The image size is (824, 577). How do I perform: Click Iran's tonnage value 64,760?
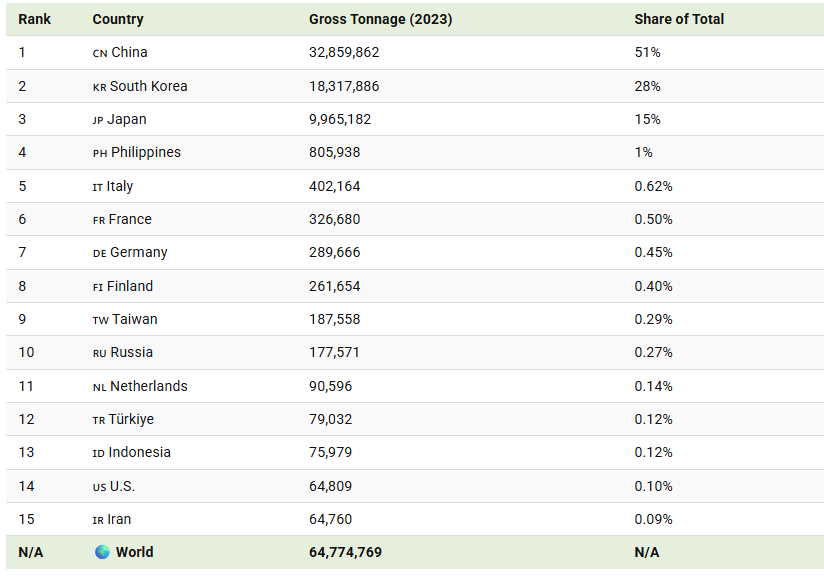[x=331, y=519]
